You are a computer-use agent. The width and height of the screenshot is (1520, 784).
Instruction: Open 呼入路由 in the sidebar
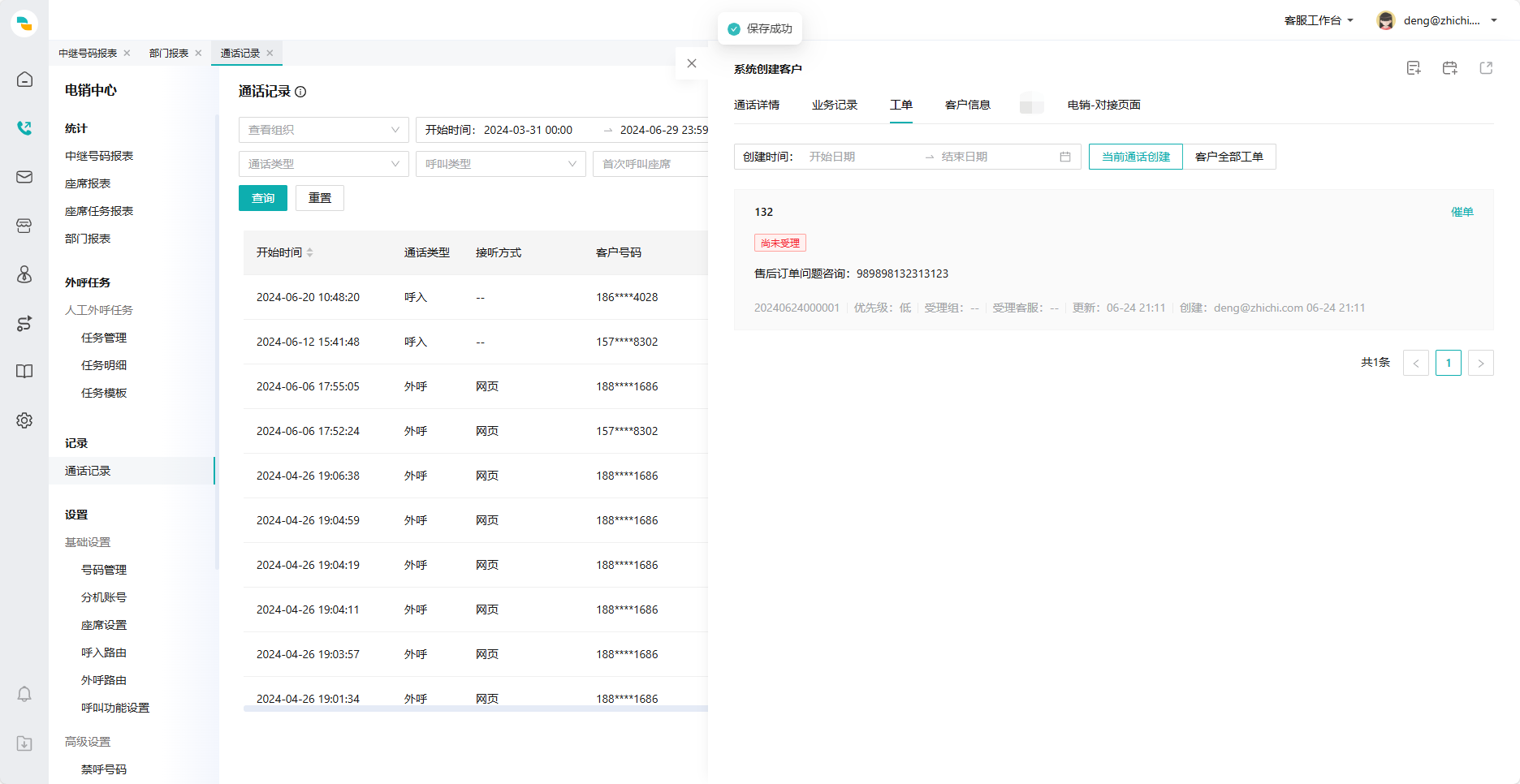coord(104,653)
